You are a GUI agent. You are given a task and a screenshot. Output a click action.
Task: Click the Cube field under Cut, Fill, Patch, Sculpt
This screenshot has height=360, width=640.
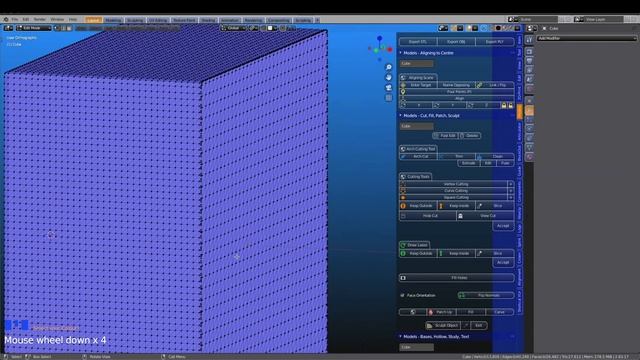(x=416, y=126)
